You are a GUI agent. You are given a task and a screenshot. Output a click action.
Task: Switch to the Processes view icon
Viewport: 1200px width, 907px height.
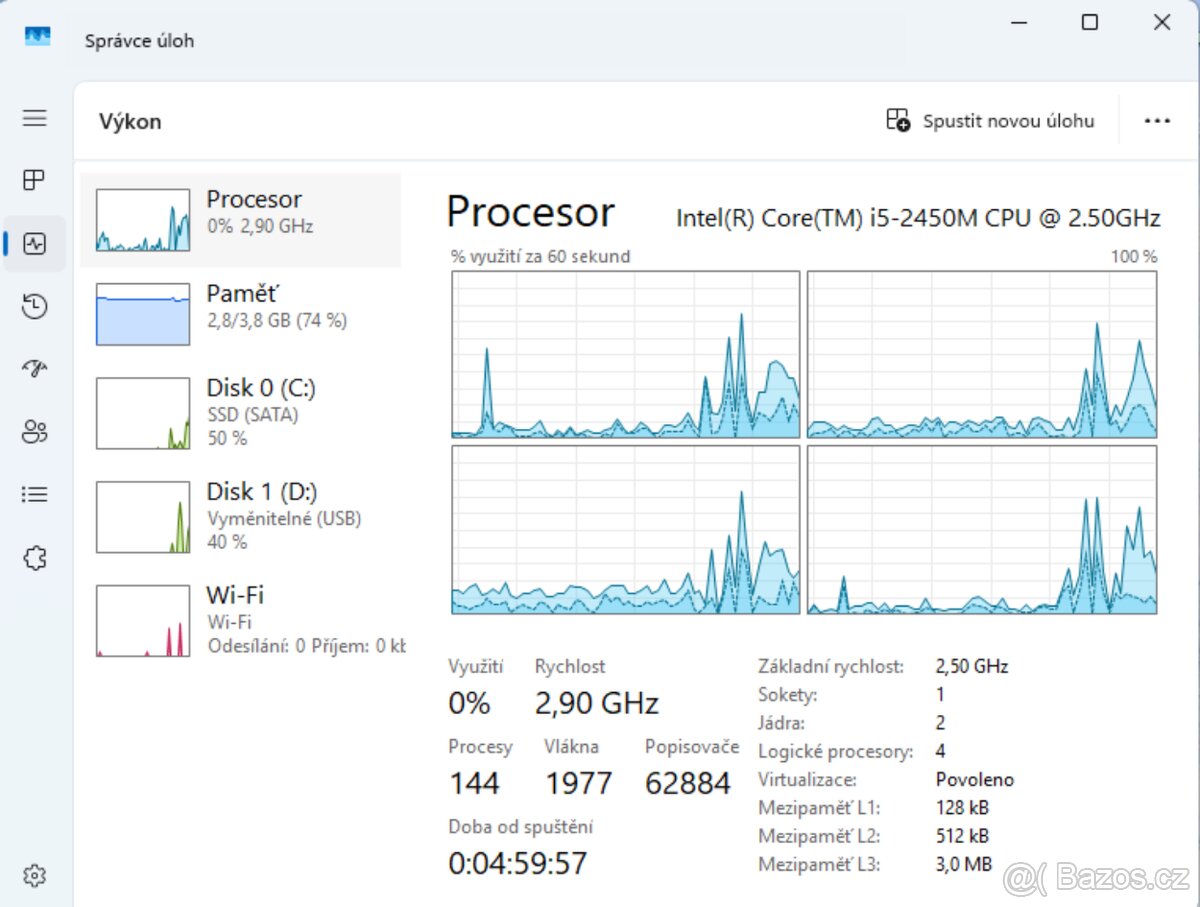click(34, 180)
